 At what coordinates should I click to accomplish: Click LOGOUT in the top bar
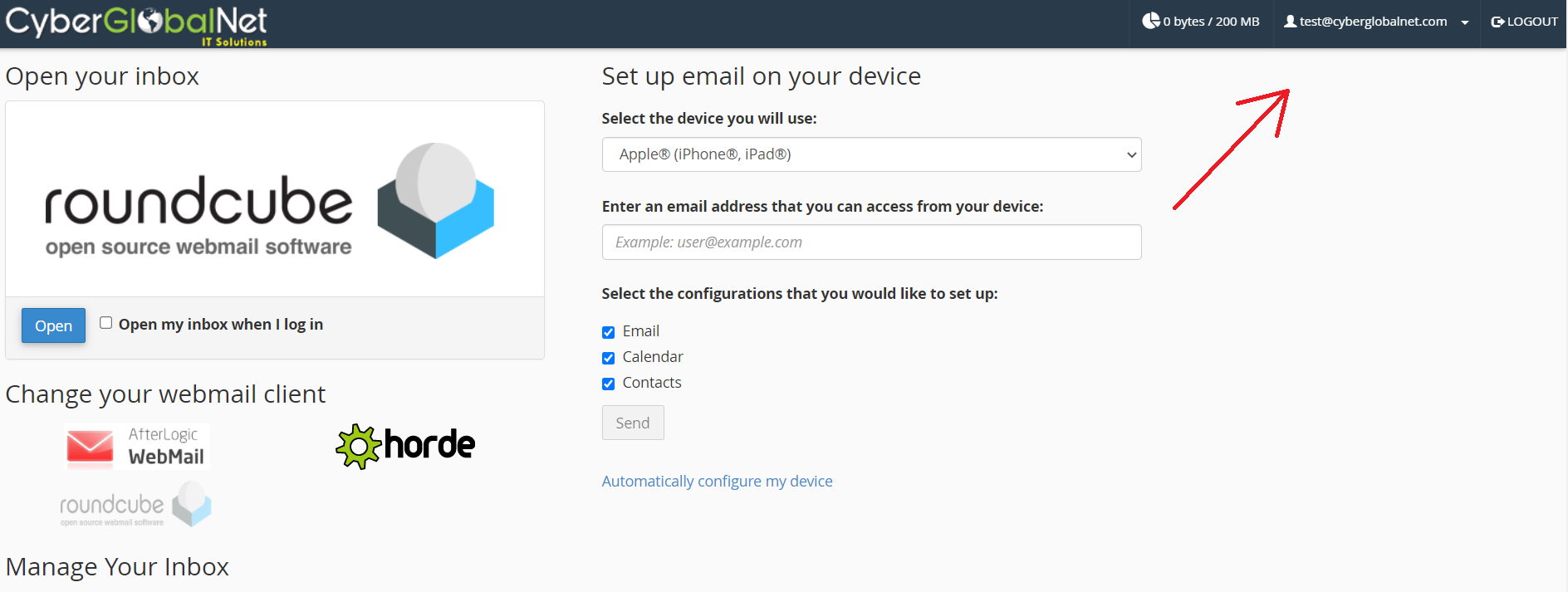click(x=1524, y=22)
